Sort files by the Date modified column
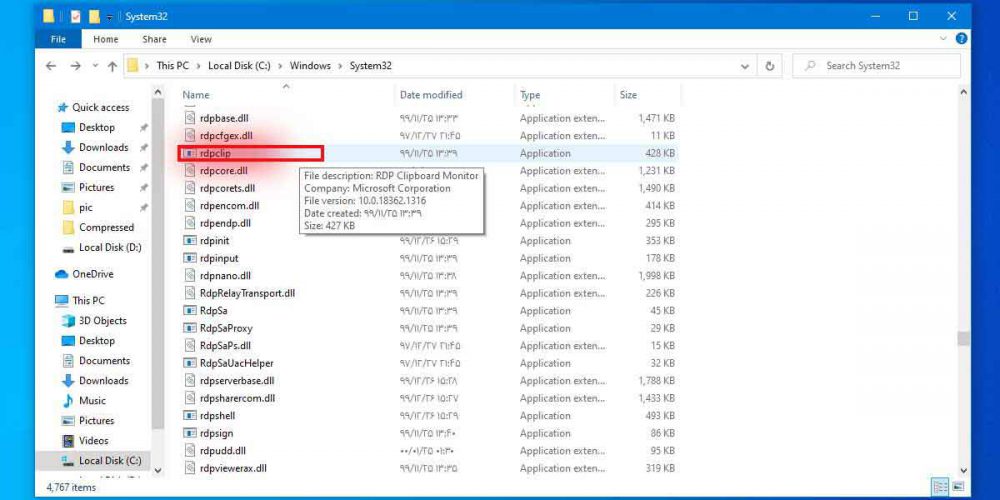This screenshot has height=500, width=1000. point(431,95)
